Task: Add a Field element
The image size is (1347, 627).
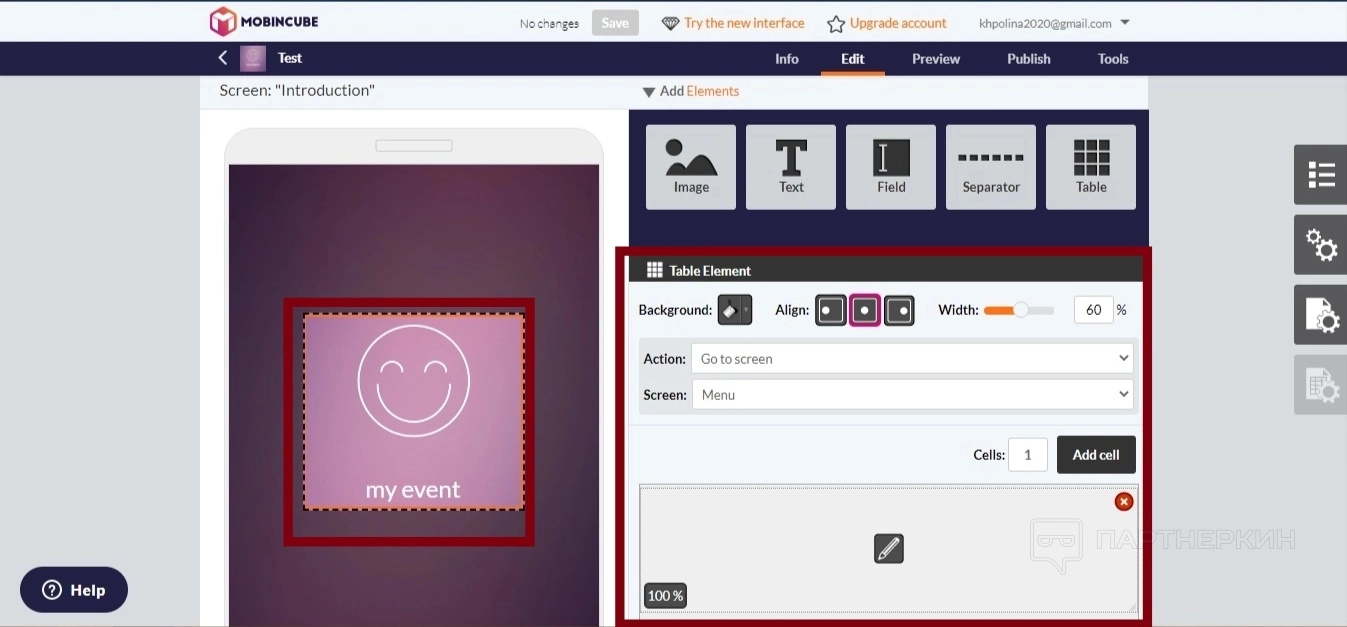Action: 890,167
